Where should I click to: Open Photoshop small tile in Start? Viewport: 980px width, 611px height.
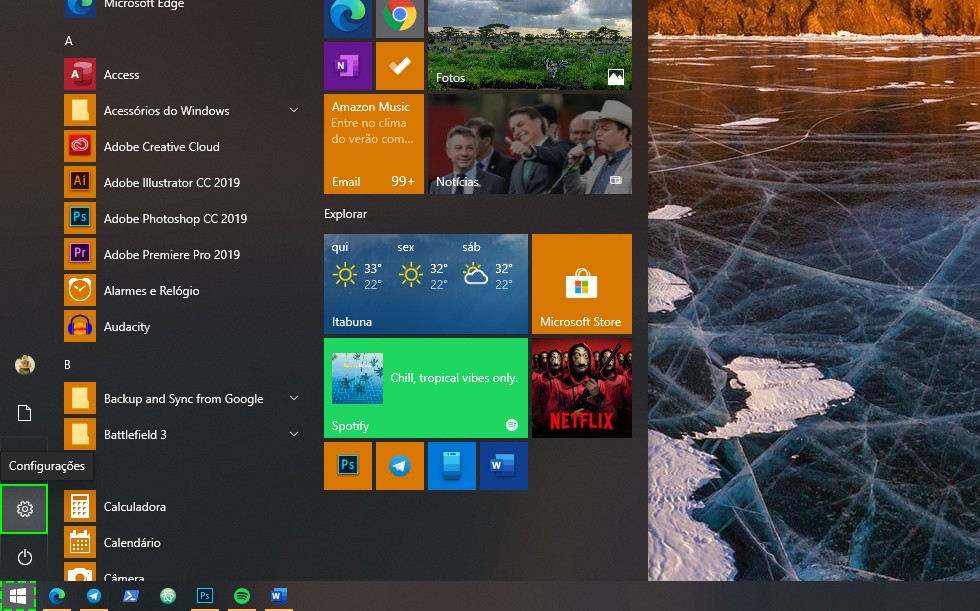pyautogui.click(x=348, y=465)
